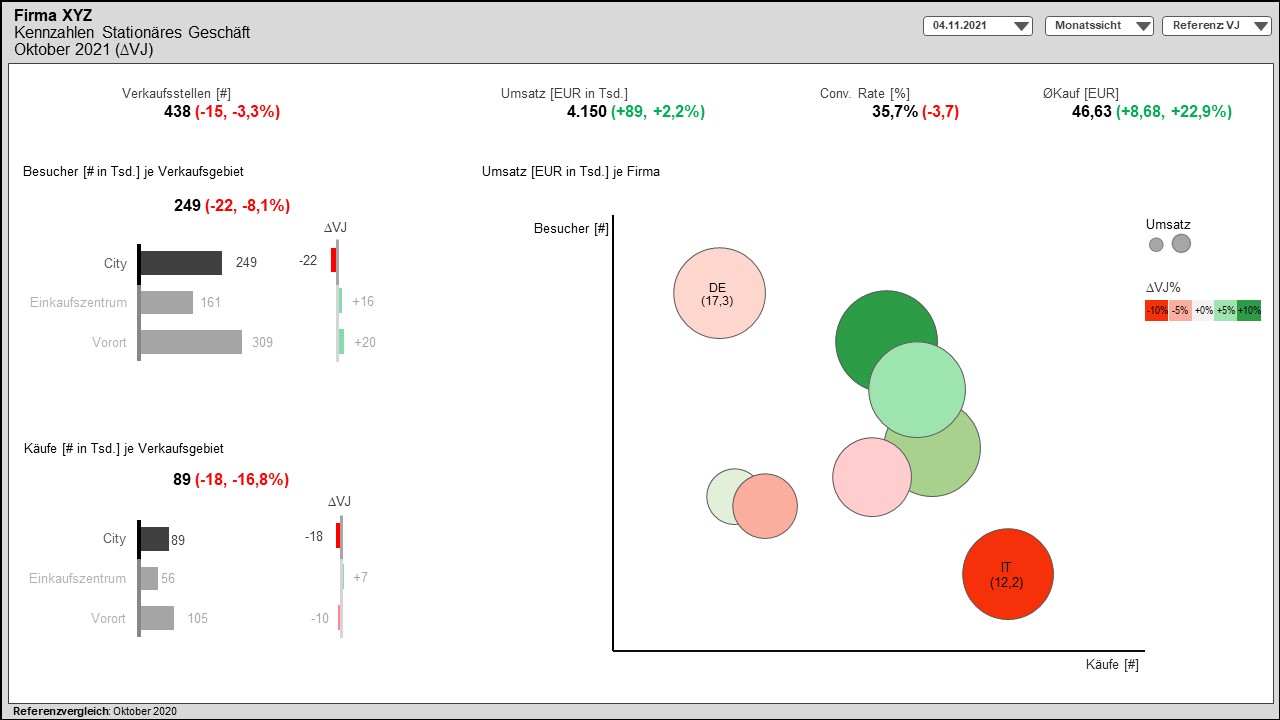Click the City bar in Käufe chart
This screenshot has width=1280, height=720.
pyautogui.click(x=154, y=539)
